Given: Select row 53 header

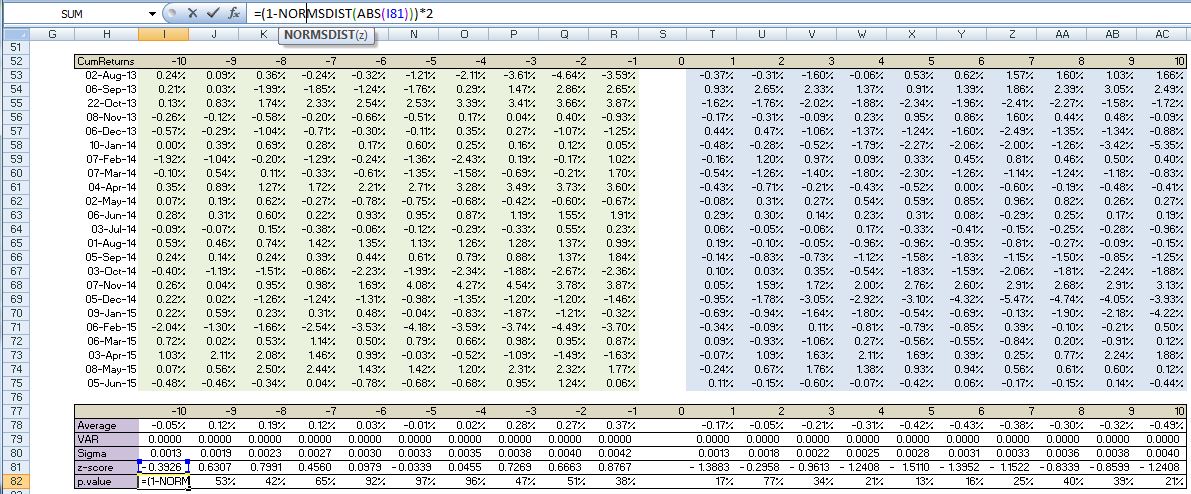Looking at the screenshot, I should click(x=14, y=75).
